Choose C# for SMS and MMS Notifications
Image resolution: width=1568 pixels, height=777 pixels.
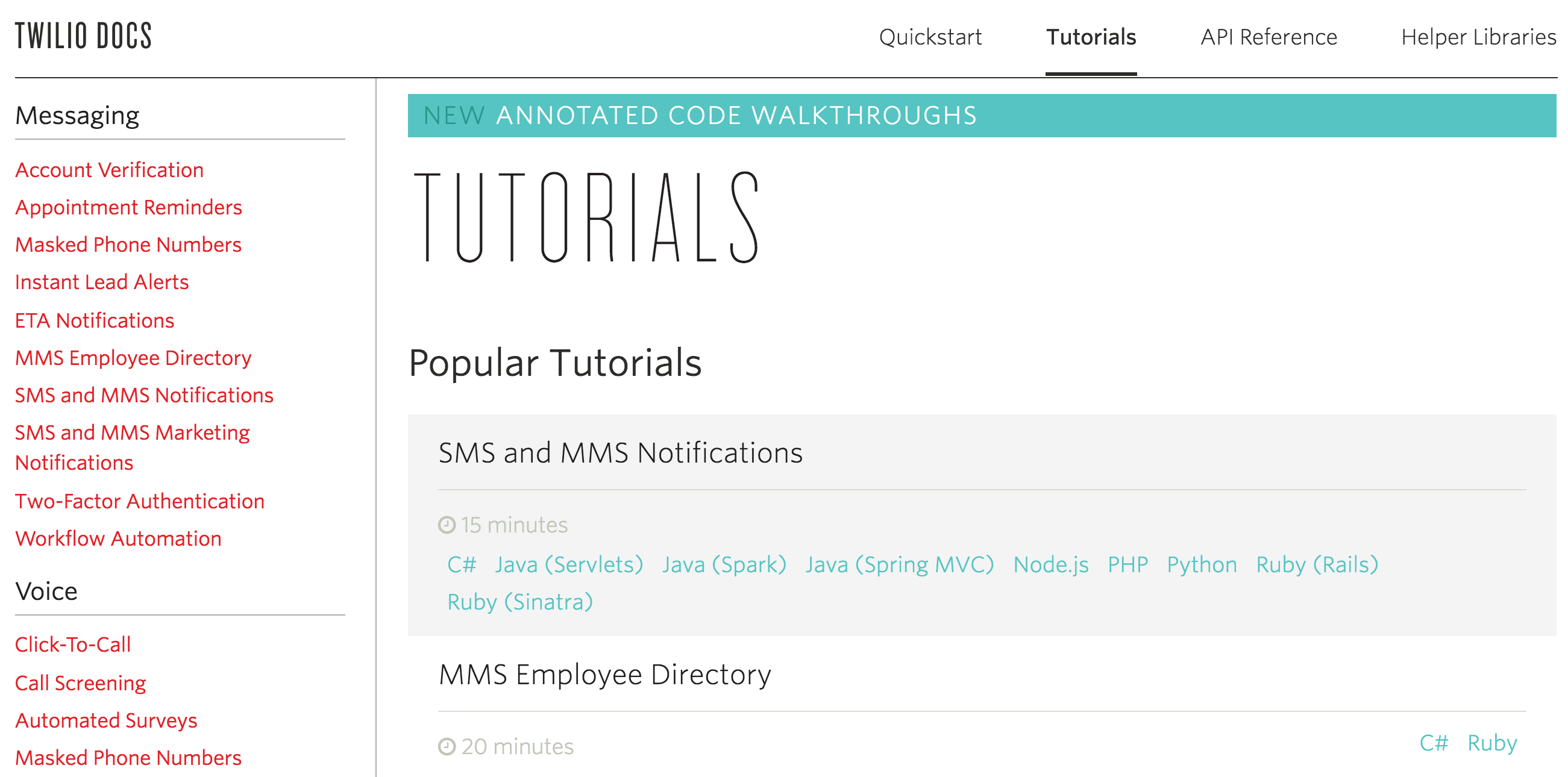point(462,564)
